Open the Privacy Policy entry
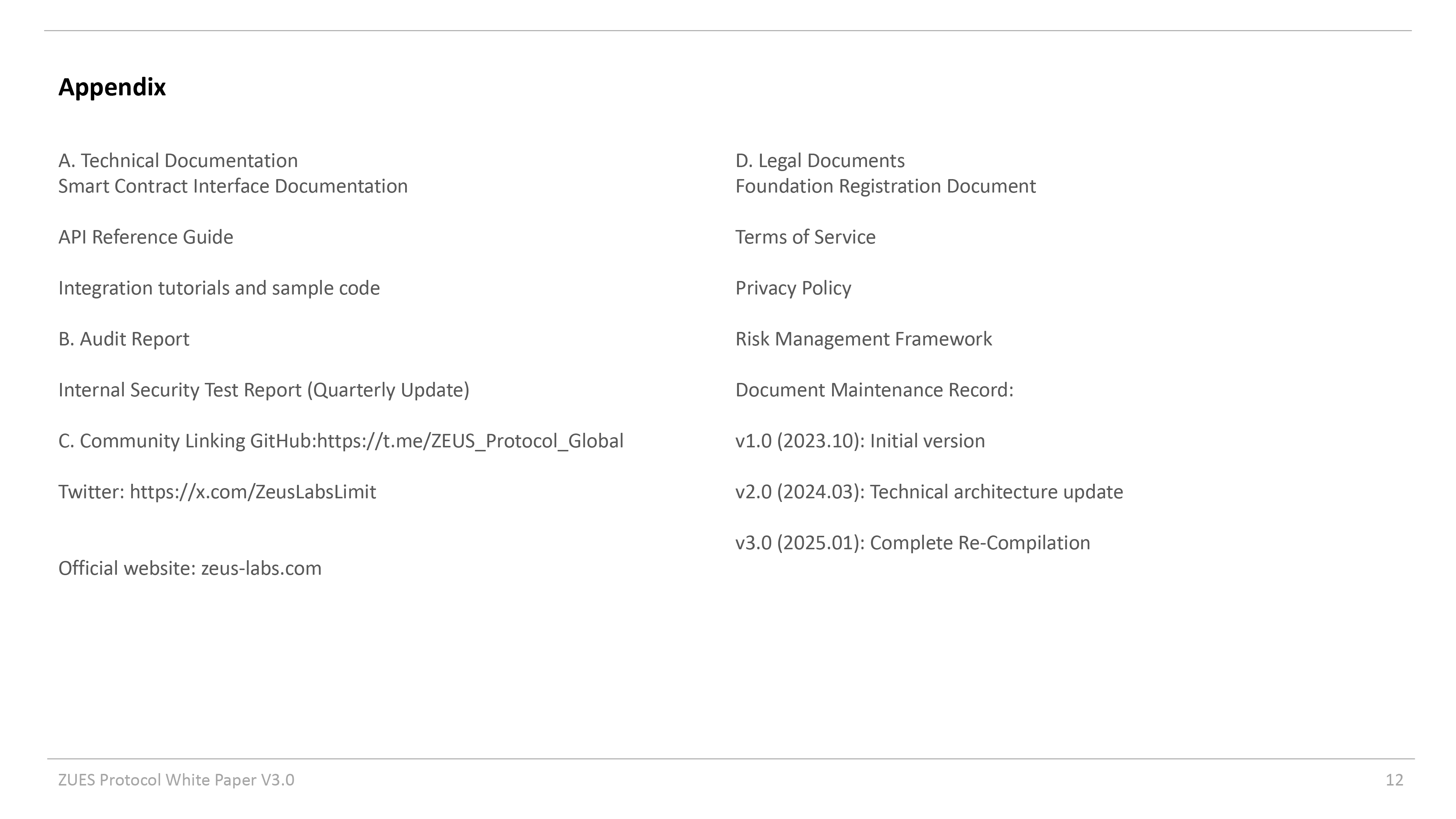The height and width of the screenshot is (819, 1456). pos(793,288)
